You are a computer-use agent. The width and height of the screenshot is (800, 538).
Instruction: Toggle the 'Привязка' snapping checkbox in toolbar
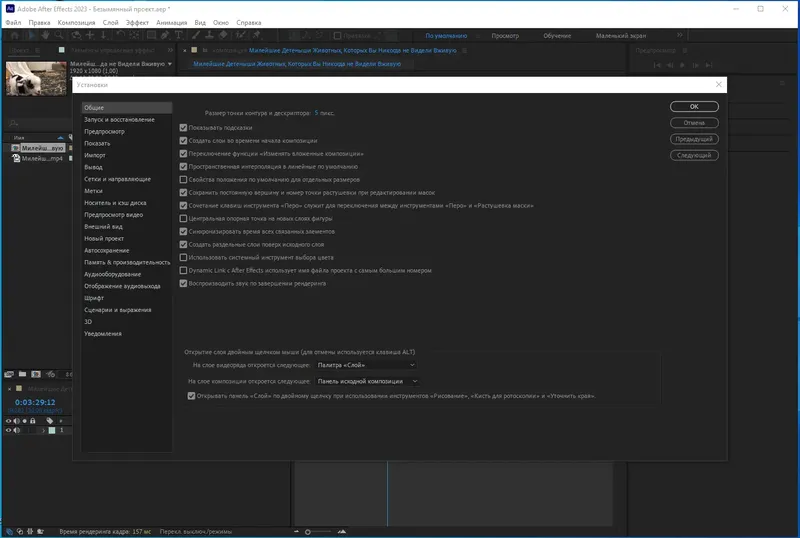337,36
